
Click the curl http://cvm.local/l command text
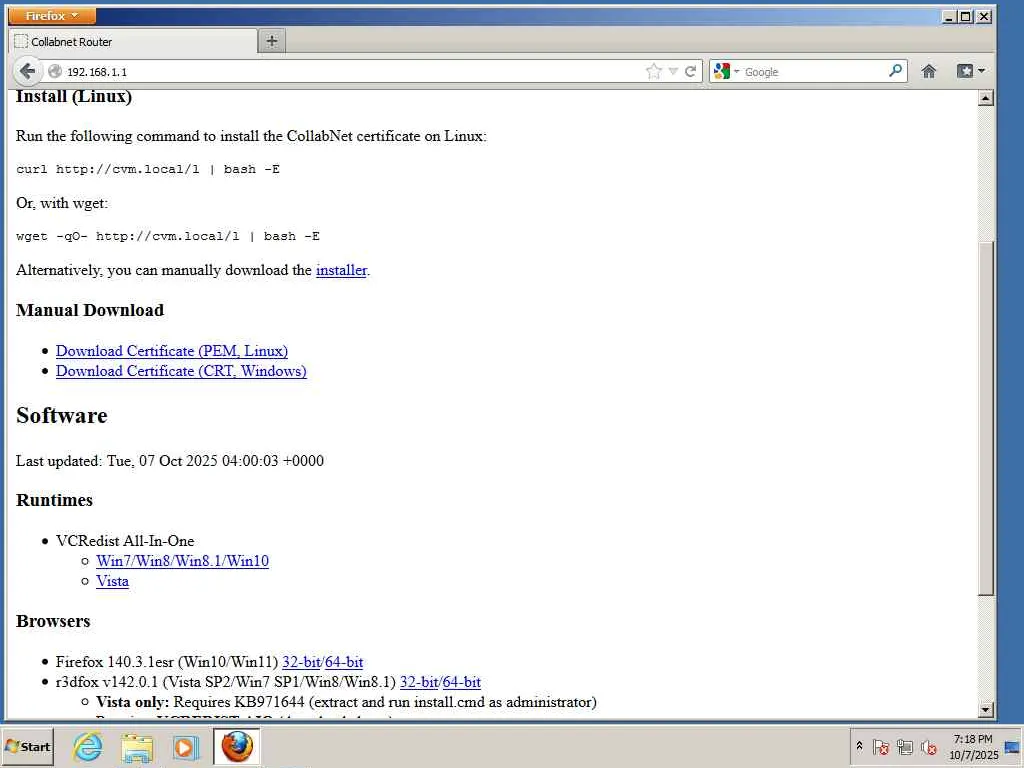click(x=148, y=169)
